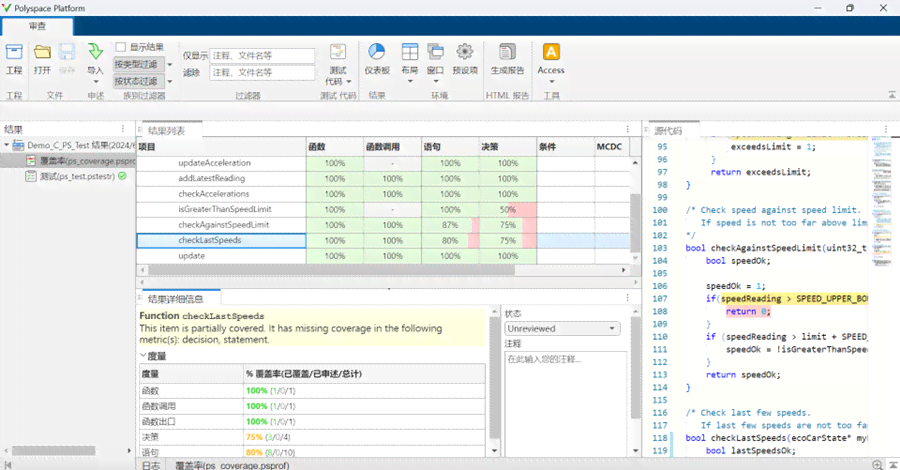Select the updateAcceleration row
Image resolution: width=900 pixels, height=470 pixels.
[x=383, y=163]
